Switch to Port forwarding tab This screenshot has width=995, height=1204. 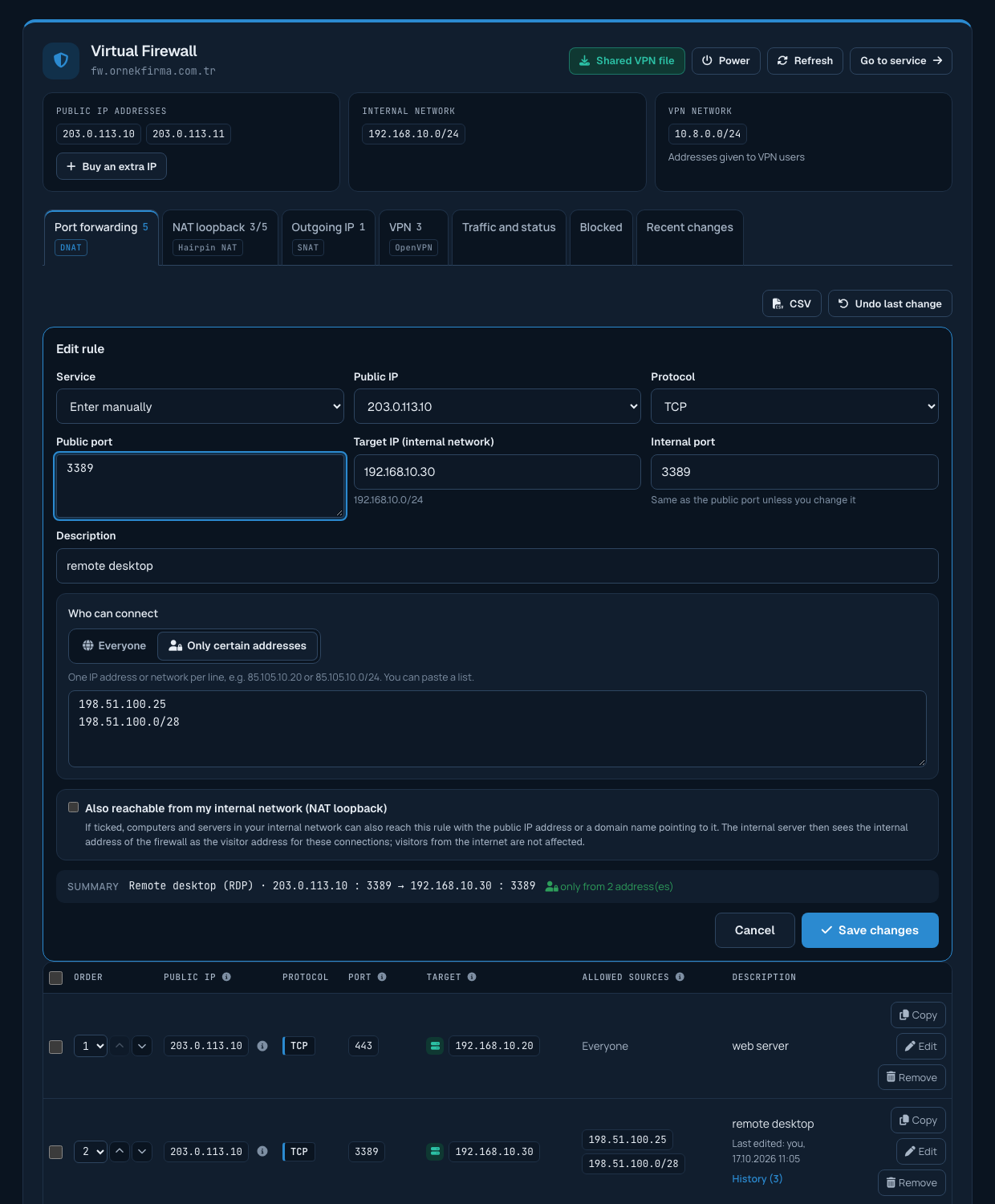click(101, 238)
